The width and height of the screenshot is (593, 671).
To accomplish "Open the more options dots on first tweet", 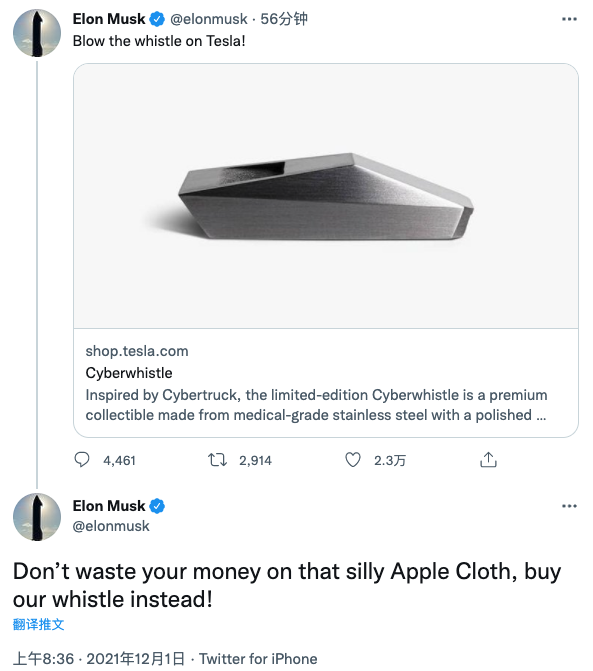I will [569, 19].
